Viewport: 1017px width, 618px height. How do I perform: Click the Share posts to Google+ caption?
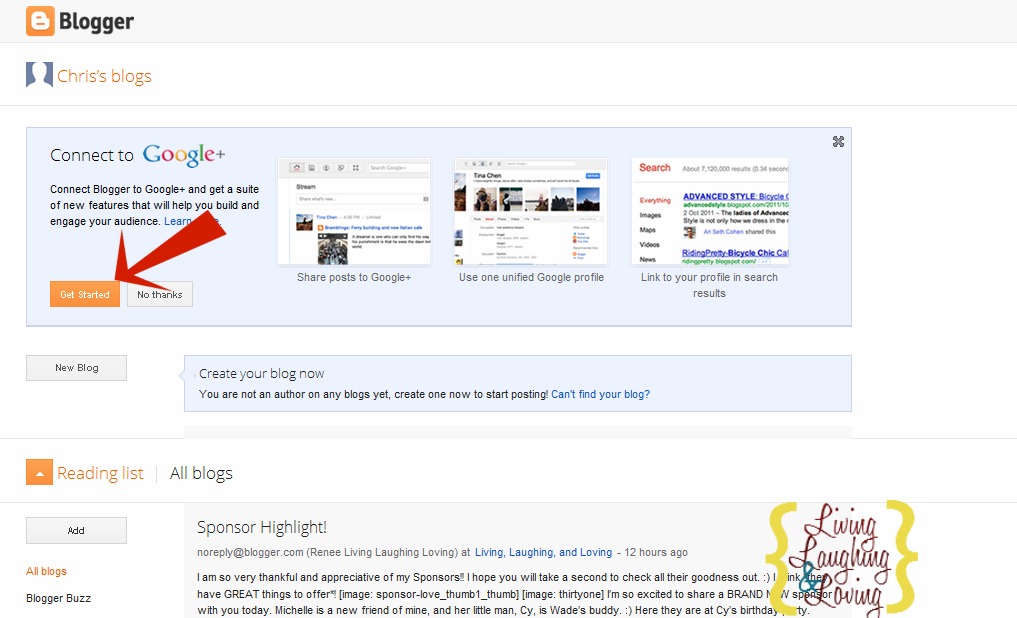[354, 278]
